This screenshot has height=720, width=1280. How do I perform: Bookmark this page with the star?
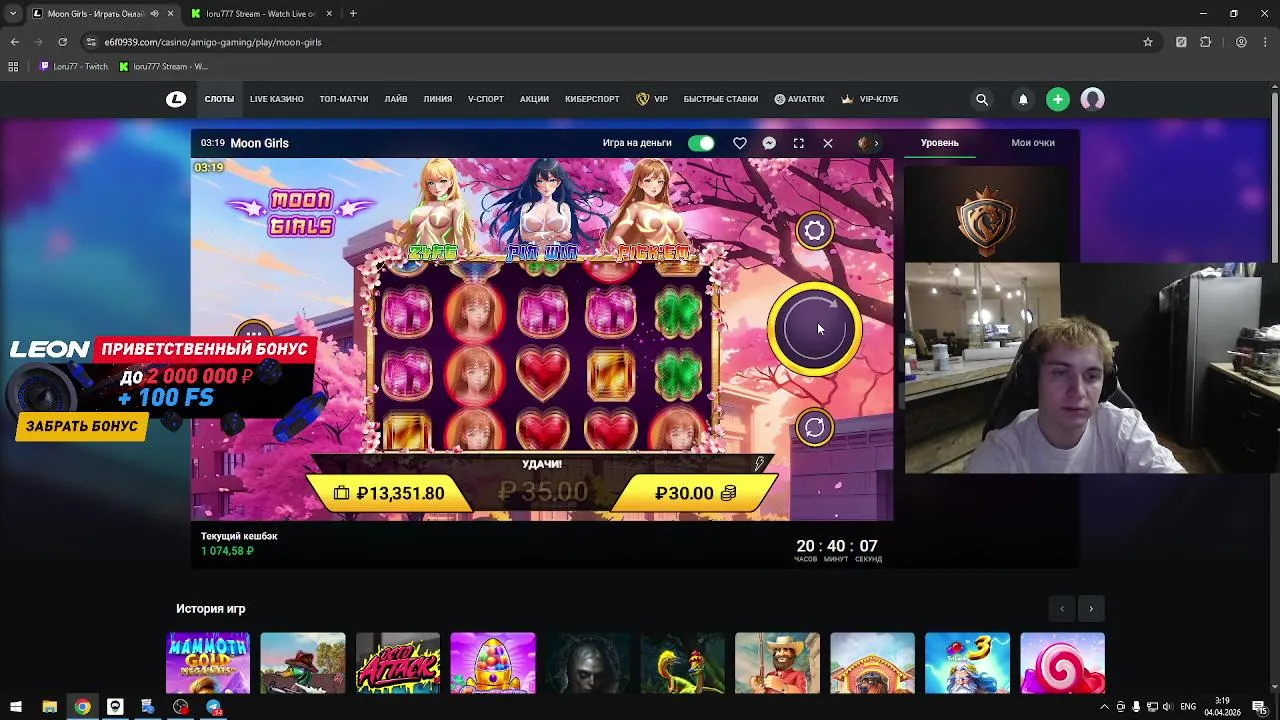click(x=1148, y=42)
